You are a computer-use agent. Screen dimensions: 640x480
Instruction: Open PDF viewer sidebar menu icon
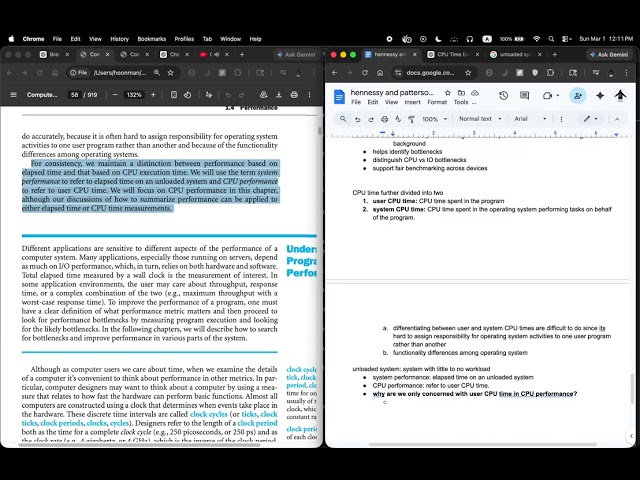pyautogui.click(x=13, y=95)
